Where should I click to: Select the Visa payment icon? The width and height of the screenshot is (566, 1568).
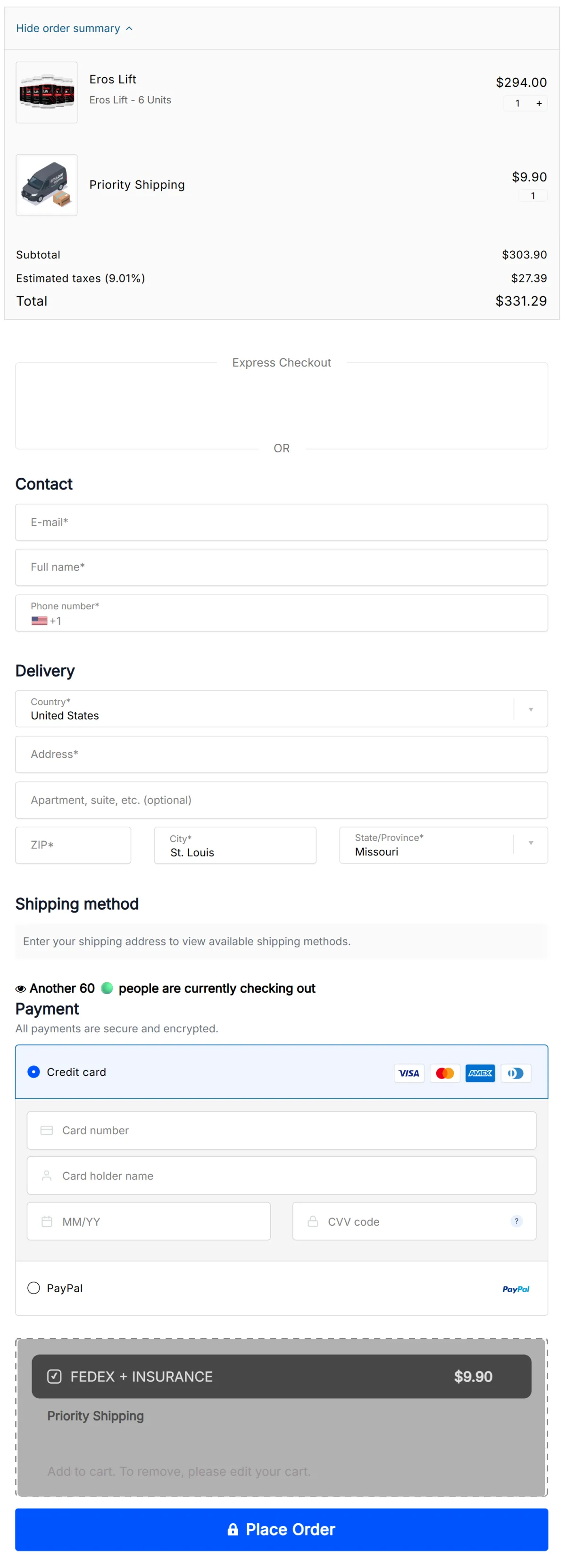[x=408, y=1073]
